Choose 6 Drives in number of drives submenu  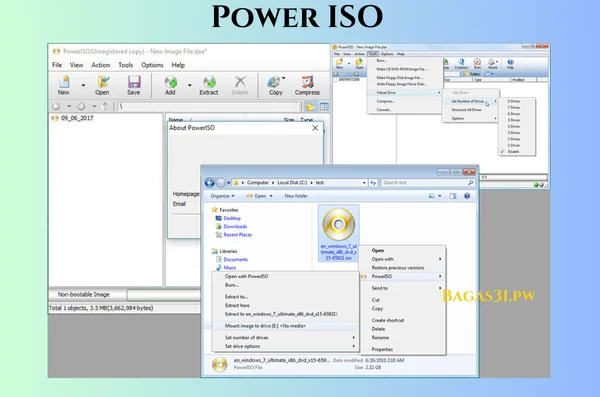click(514, 114)
